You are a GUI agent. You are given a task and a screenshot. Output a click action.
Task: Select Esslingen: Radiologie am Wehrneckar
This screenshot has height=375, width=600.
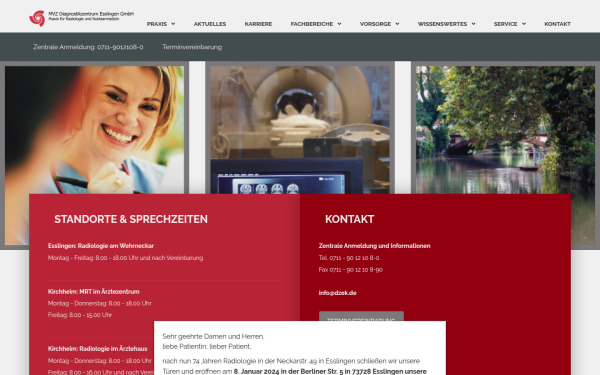101,246
